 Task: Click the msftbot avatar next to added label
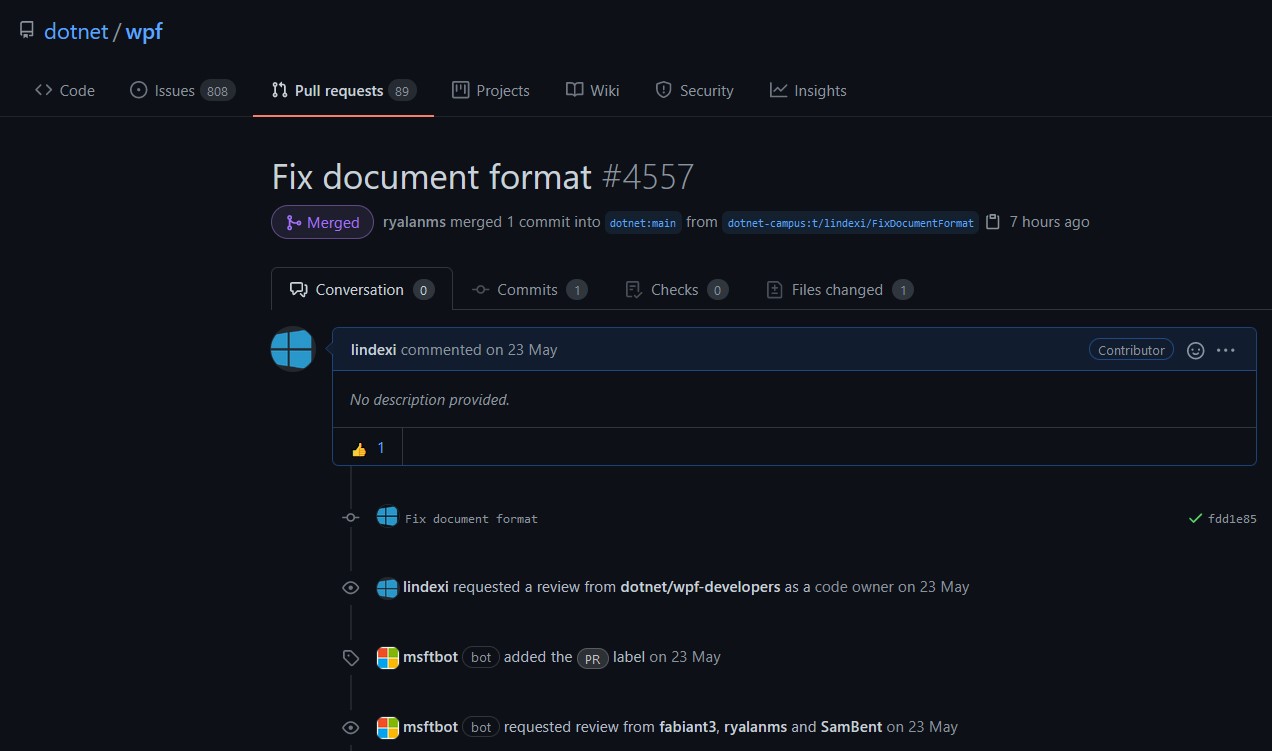point(387,658)
